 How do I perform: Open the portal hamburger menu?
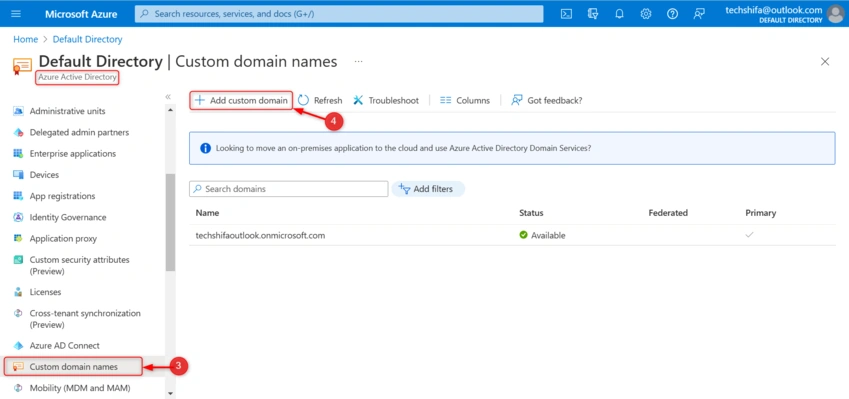click(x=16, y=14)
